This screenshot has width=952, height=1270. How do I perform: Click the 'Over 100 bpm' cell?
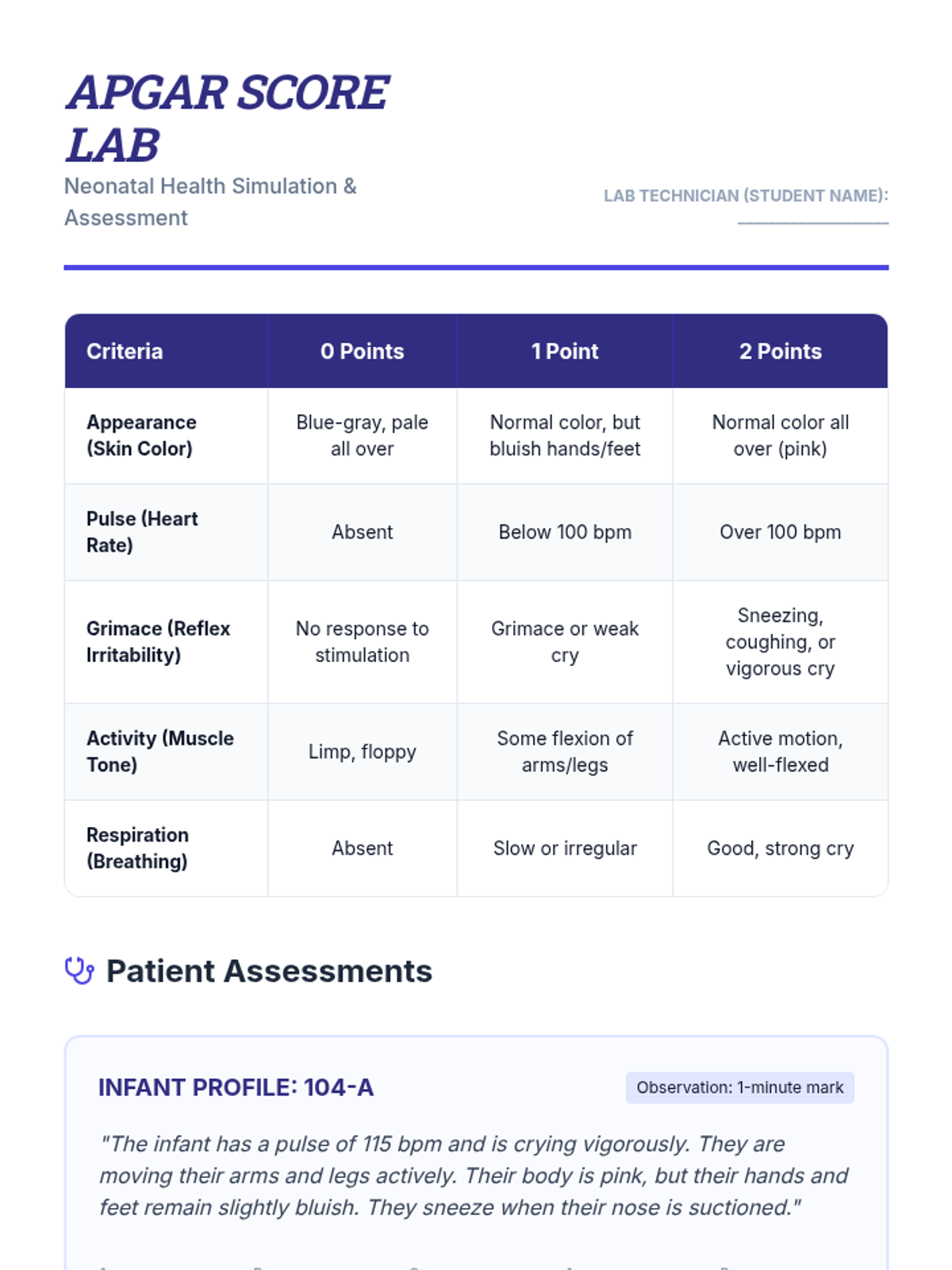(780, 532)
